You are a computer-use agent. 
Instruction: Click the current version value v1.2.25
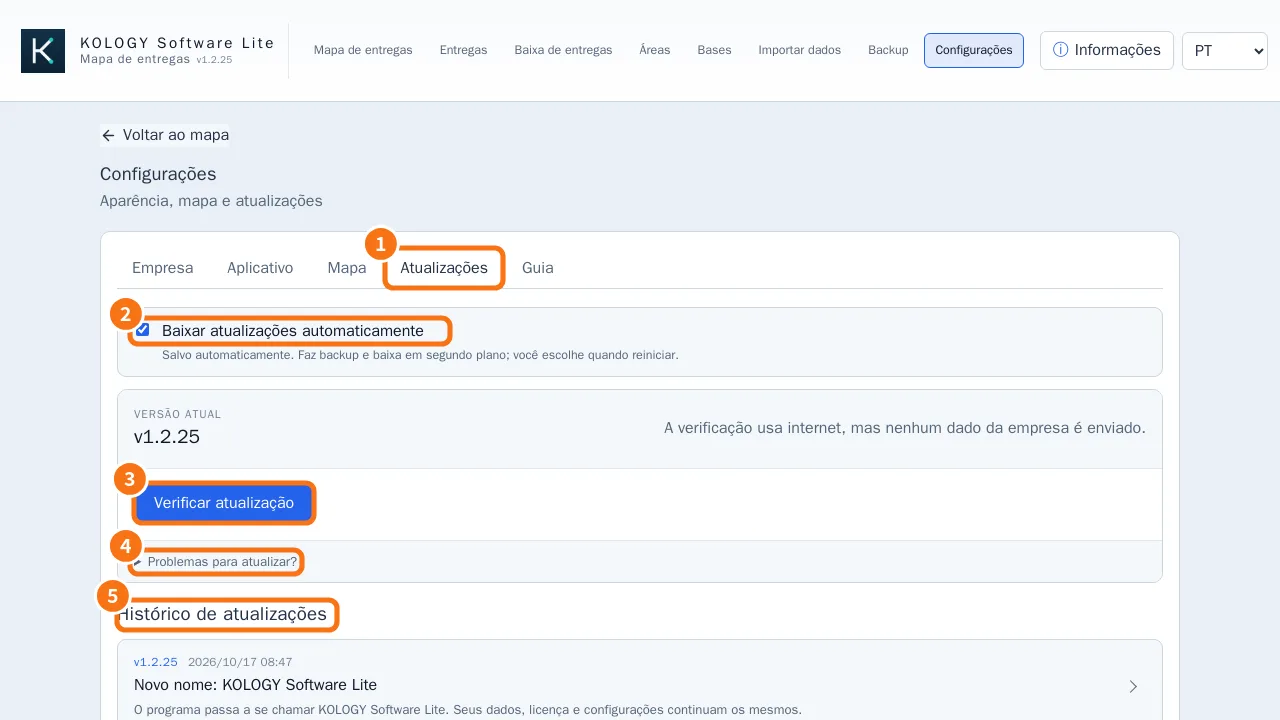point(167,437)
